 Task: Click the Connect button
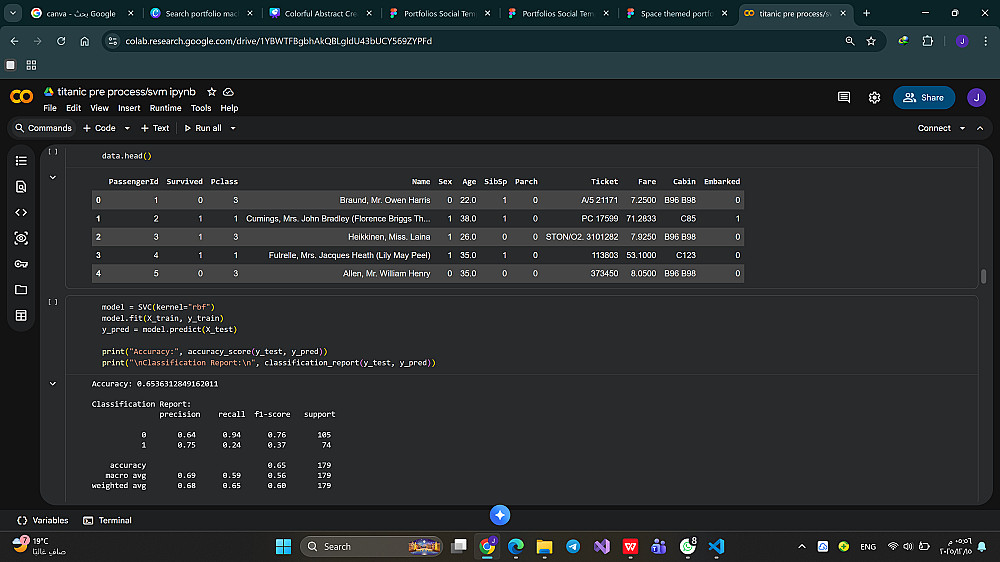click(934, 128)
